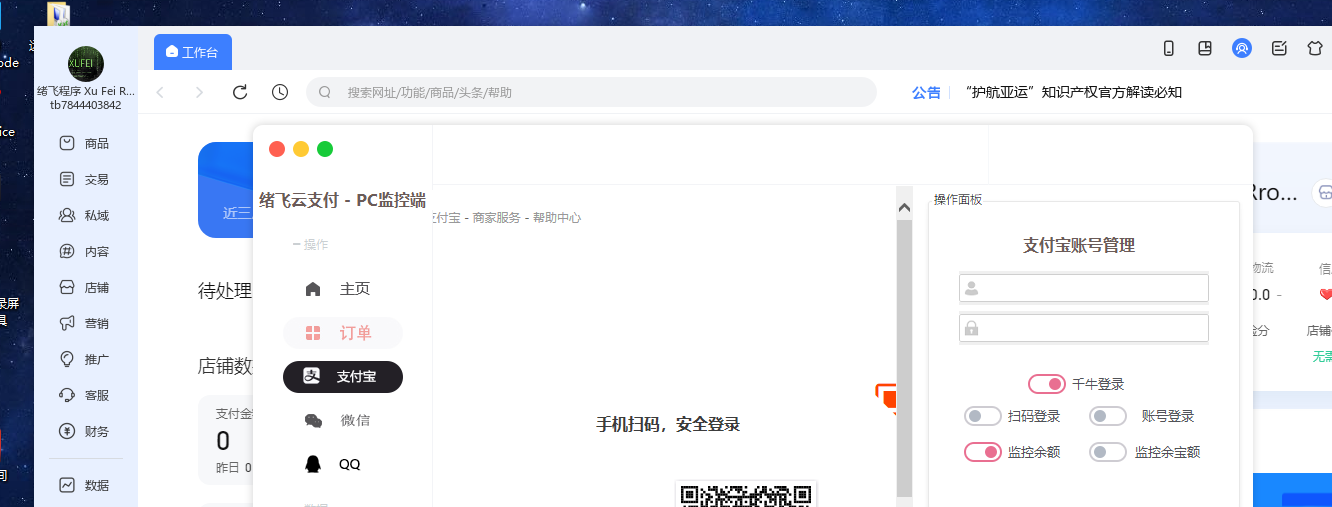Open the 营销 section in Qianniu sidebar

[x=85, y=323]
